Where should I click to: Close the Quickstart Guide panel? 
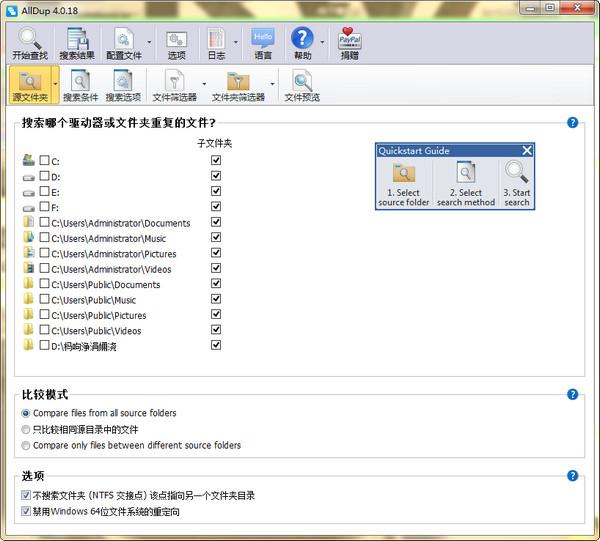pyautogui.click(x=527, y=151)
